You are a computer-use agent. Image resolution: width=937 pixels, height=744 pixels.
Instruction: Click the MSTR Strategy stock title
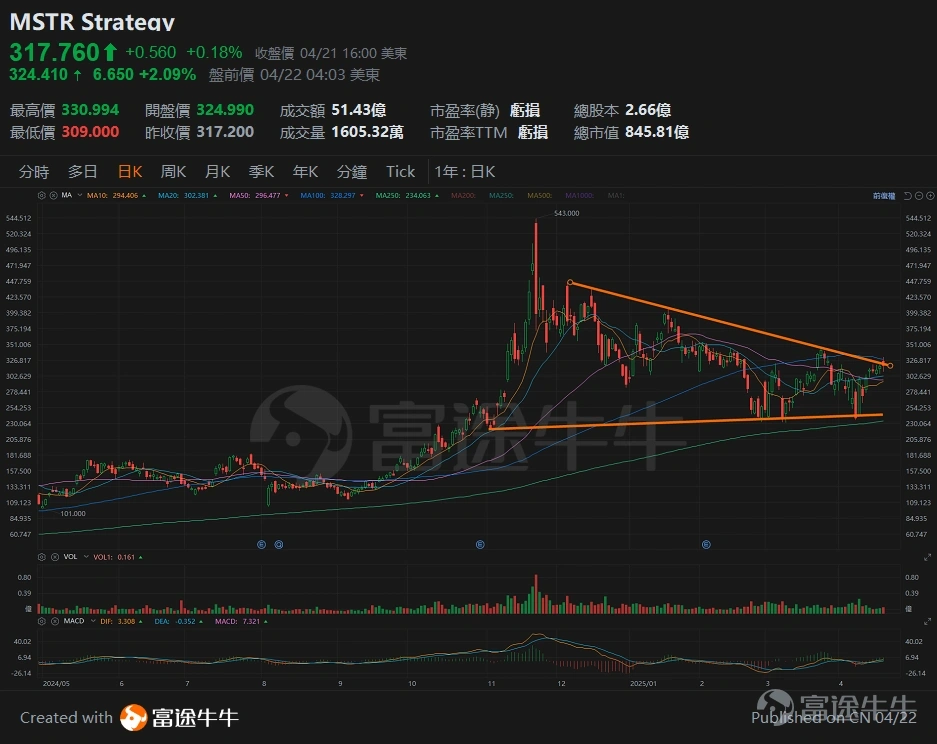[92, 22]
